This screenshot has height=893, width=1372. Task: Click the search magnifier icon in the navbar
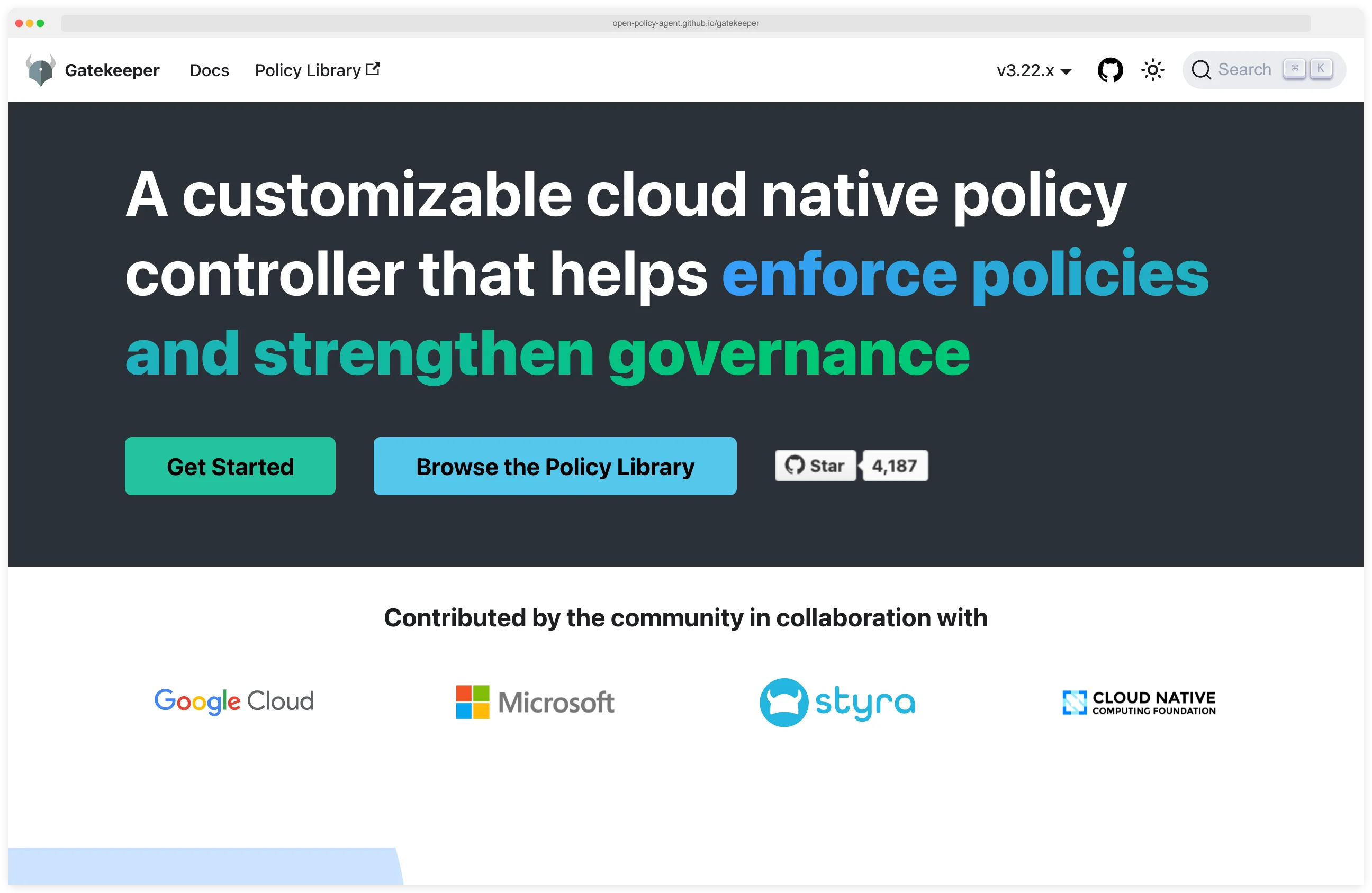(1202, 69)
